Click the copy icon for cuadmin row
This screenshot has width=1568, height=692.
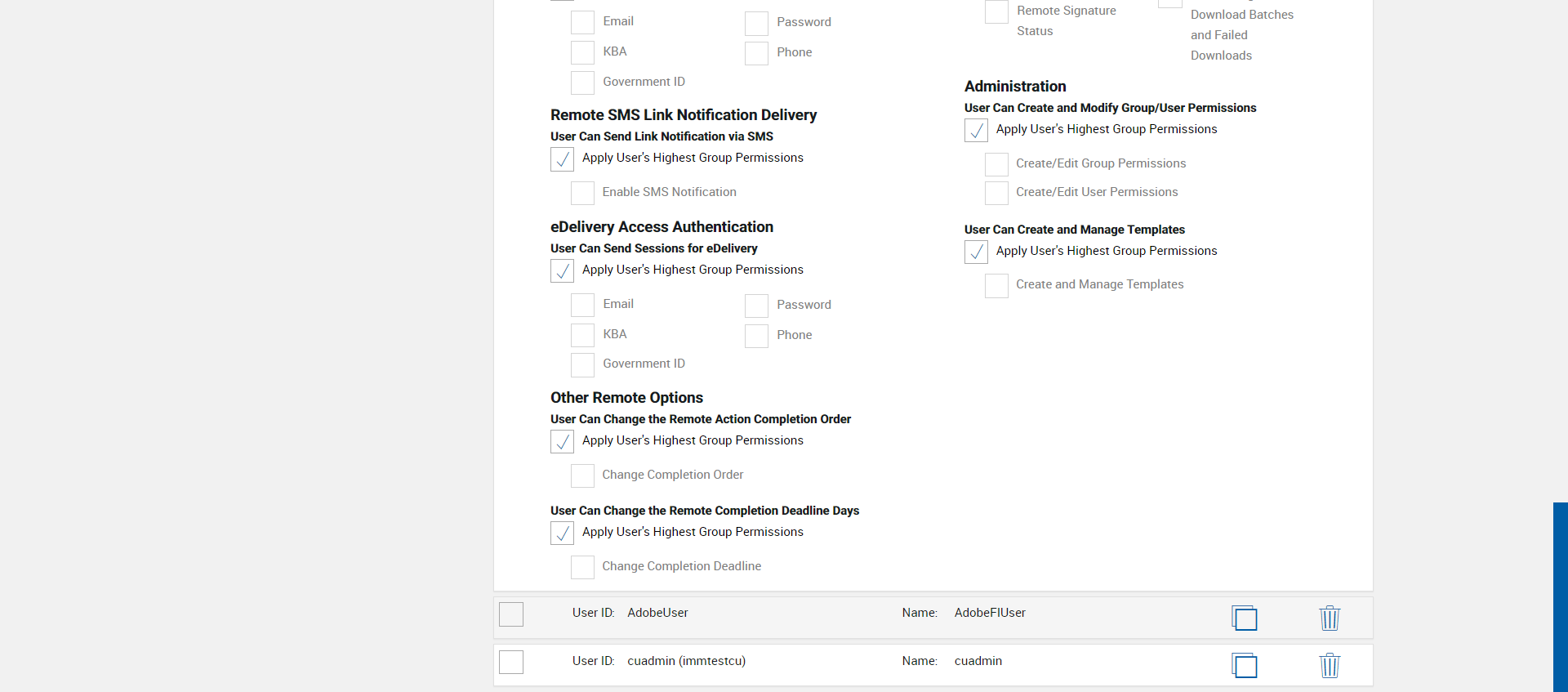(x=1244, y=666)
